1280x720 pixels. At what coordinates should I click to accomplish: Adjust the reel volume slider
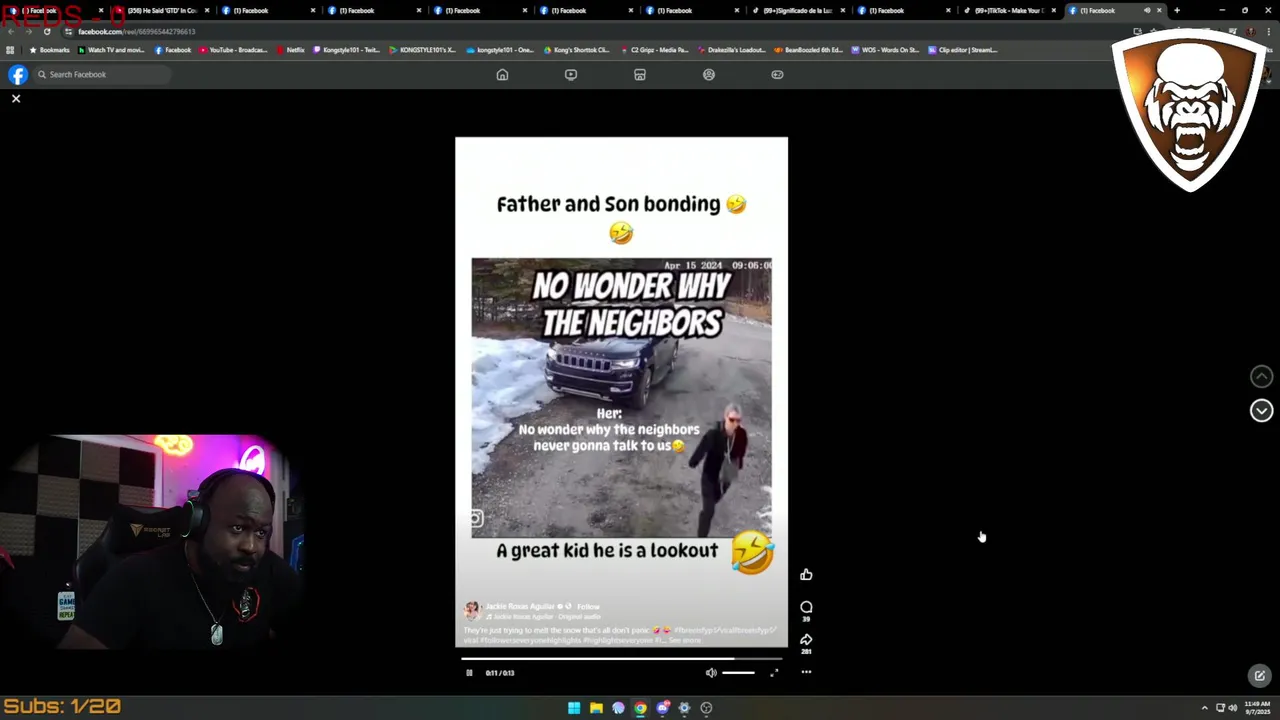(738, 673)
